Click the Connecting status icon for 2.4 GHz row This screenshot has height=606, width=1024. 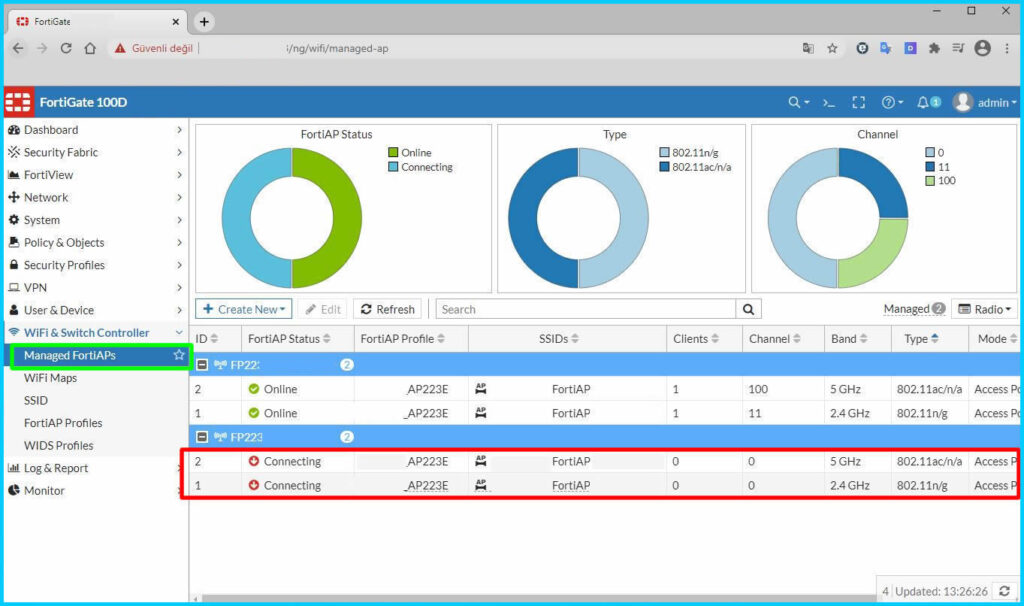tap(254, 485)
